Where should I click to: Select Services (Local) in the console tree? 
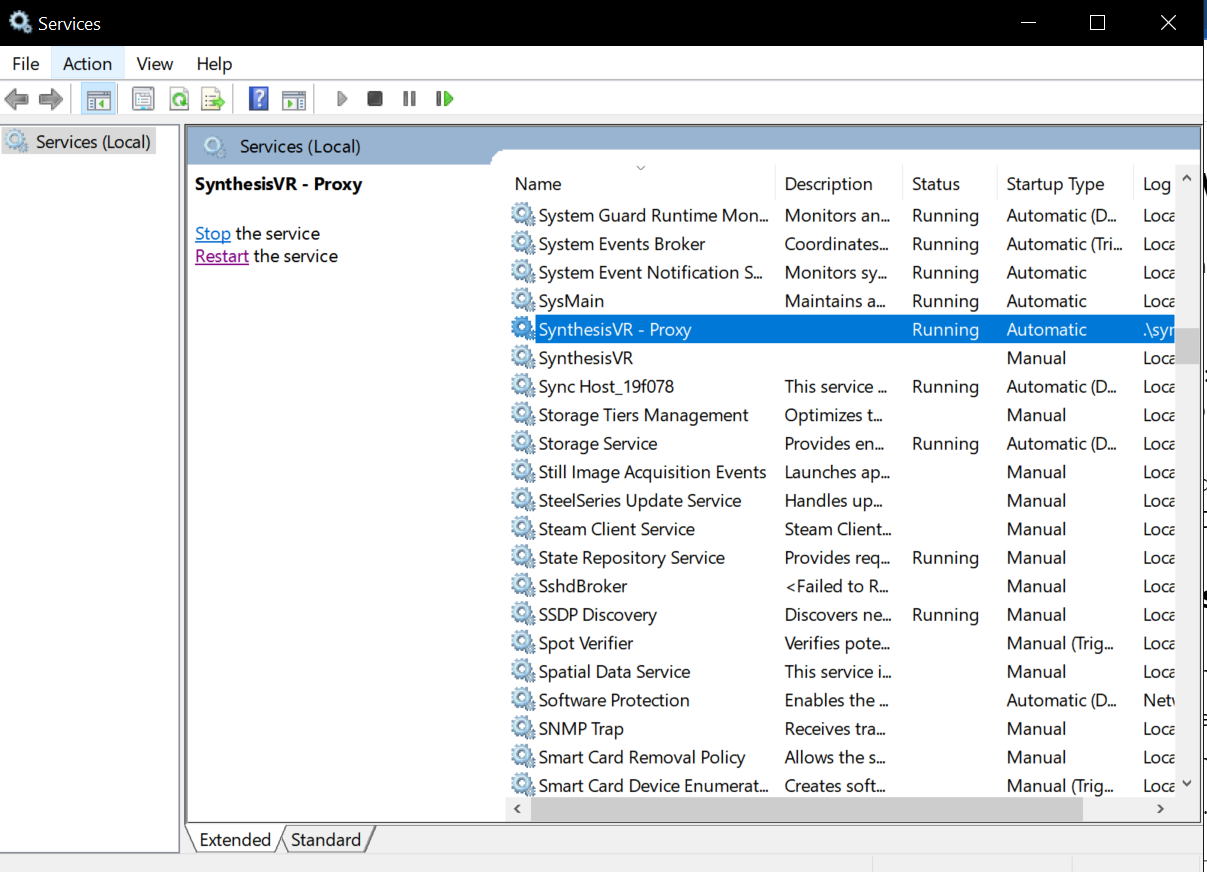(92, 142)
